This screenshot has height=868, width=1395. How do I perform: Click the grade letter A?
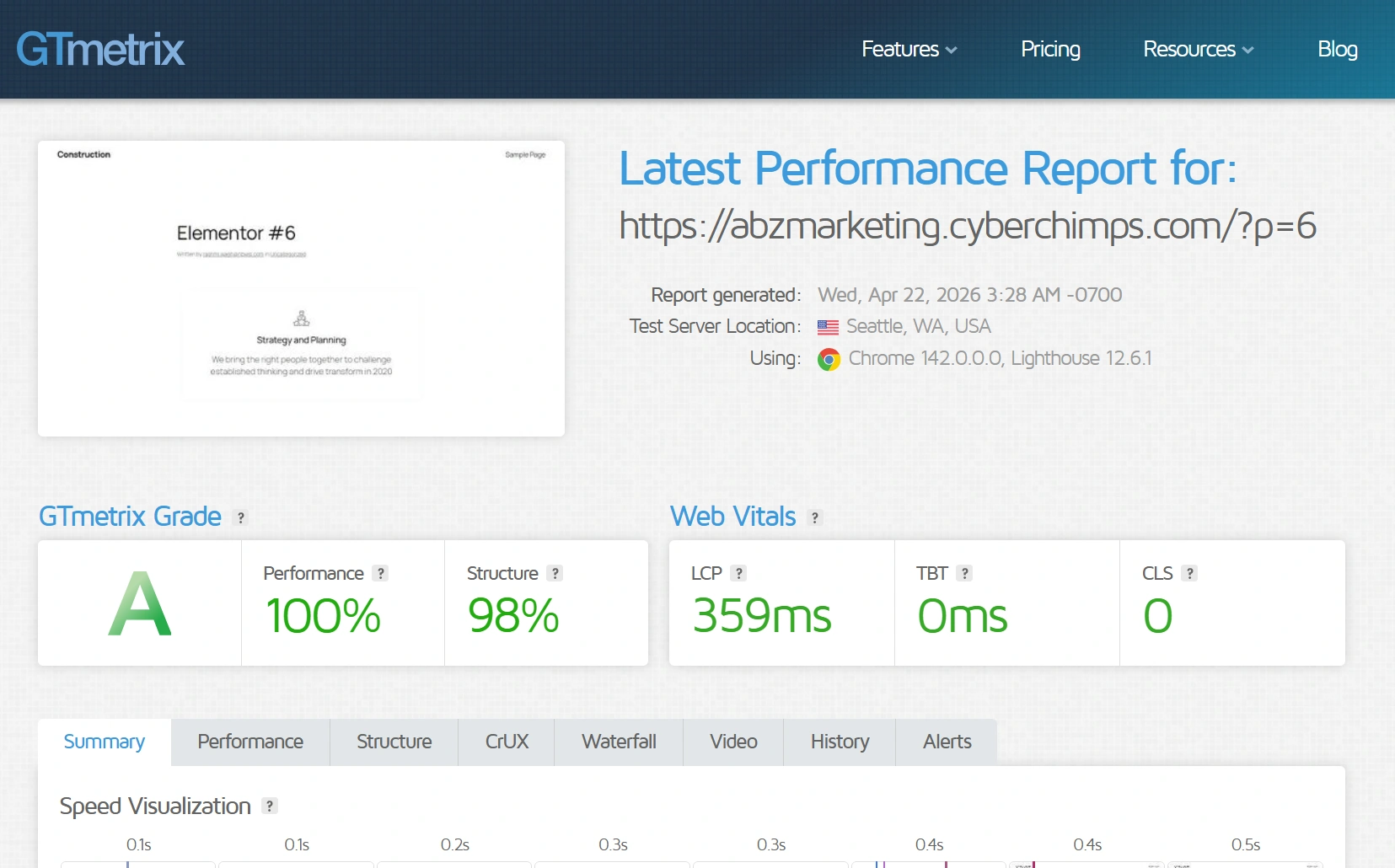coord(140,603)
